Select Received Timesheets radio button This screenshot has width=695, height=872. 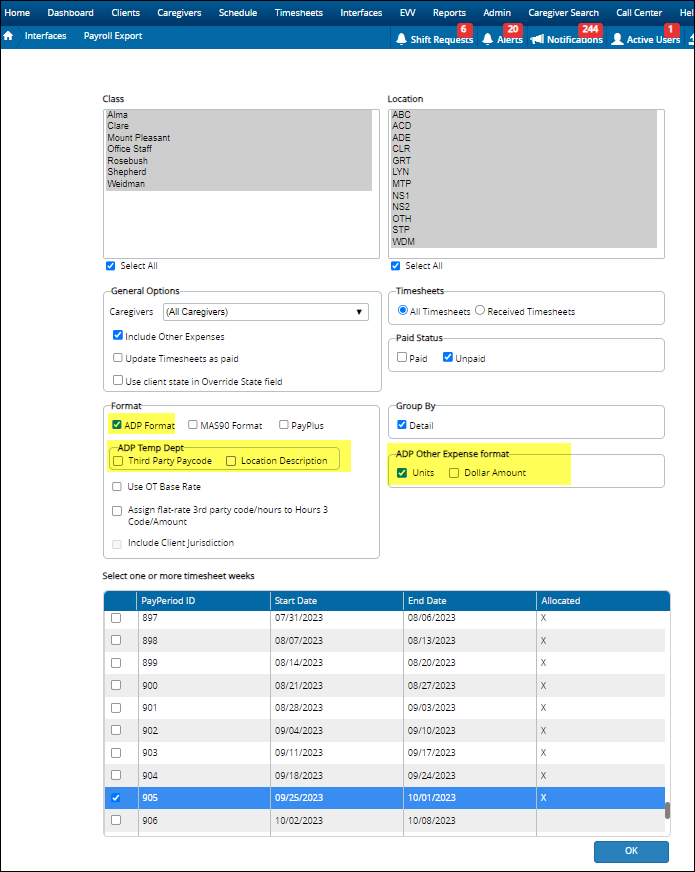click(480, 310)
